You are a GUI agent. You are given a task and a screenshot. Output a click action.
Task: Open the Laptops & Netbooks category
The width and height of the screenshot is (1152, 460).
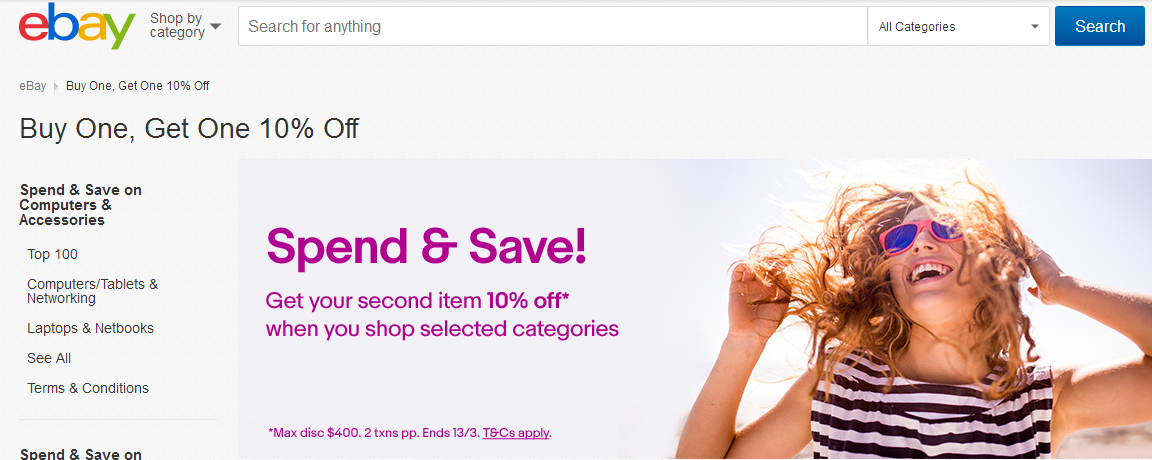(x=90, y=328)
